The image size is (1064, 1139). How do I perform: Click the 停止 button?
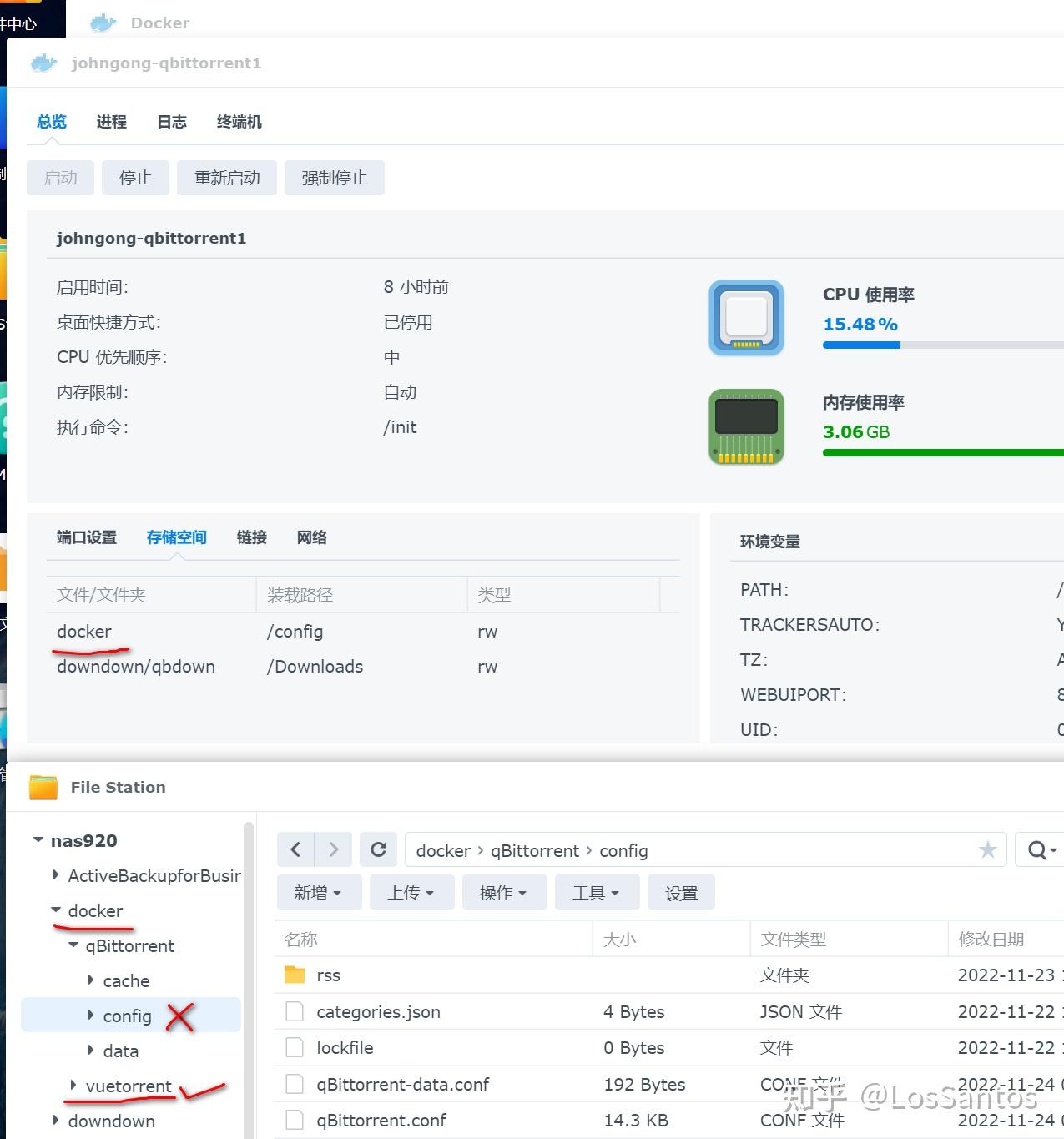[135, 178]
